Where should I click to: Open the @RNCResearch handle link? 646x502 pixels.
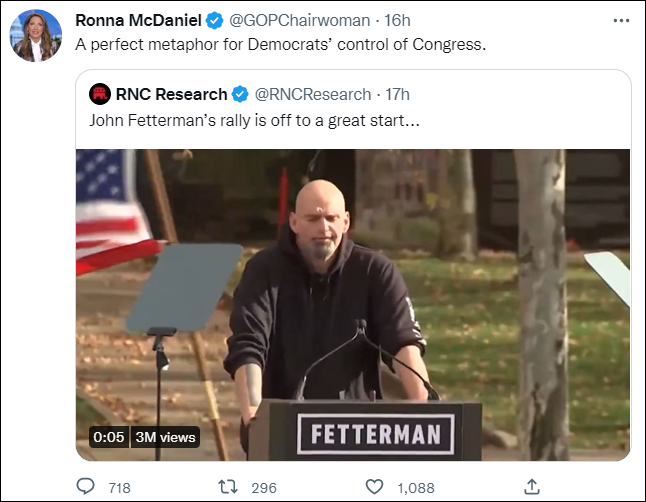click(312, 95)
